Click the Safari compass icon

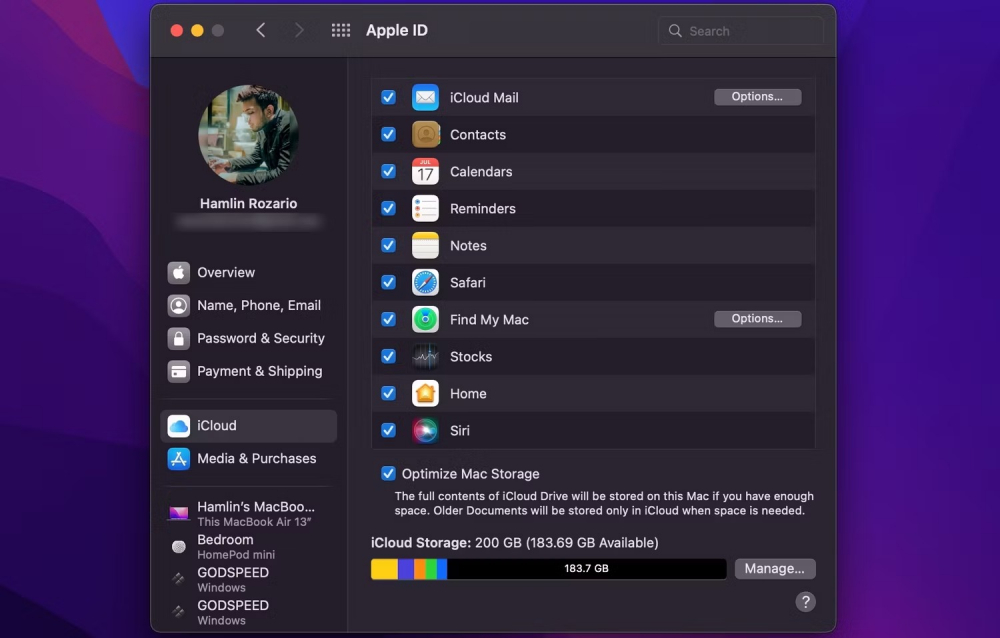pos(425,283)
